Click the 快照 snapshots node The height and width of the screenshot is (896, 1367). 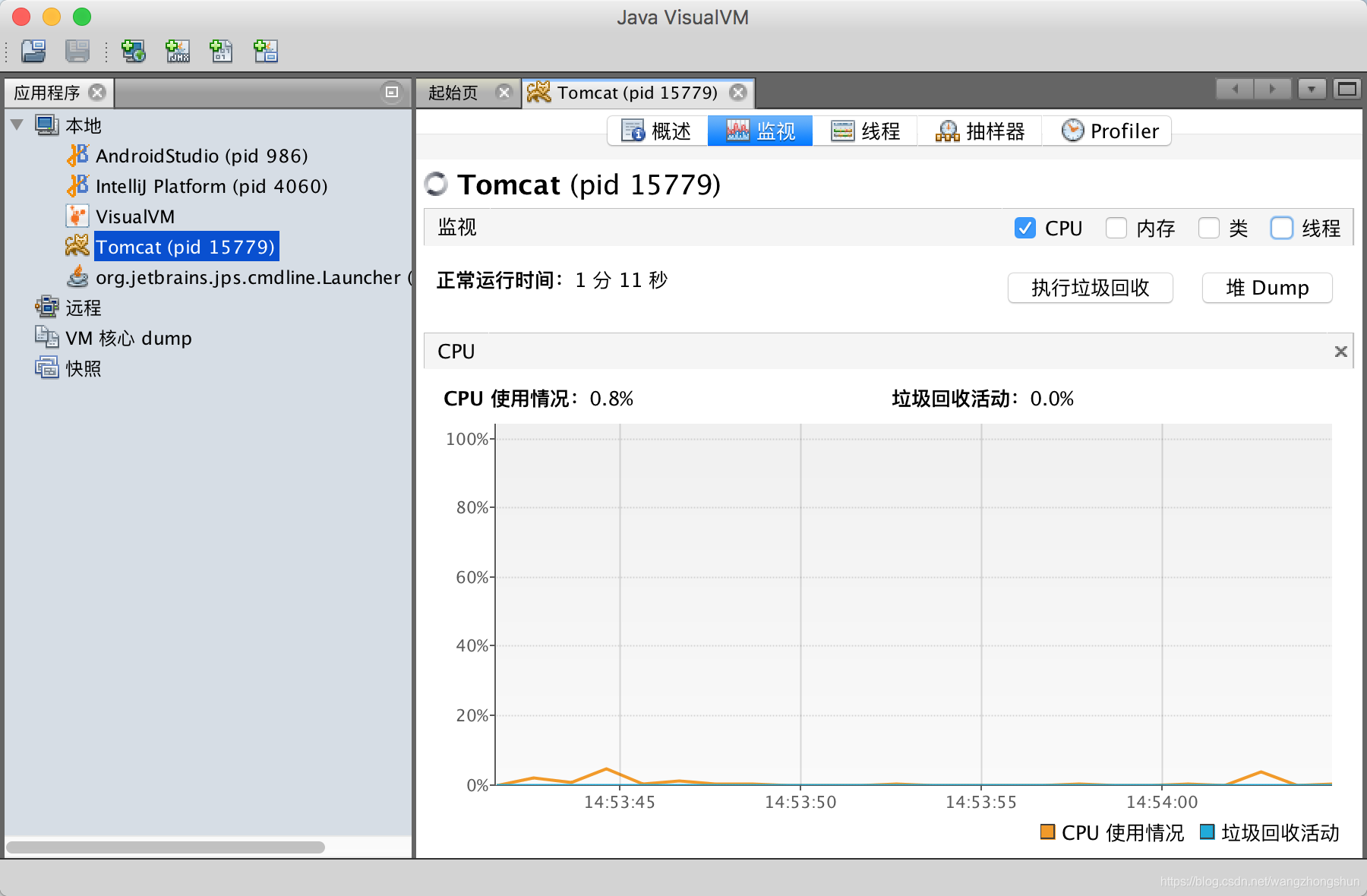[x=83, y=368]
